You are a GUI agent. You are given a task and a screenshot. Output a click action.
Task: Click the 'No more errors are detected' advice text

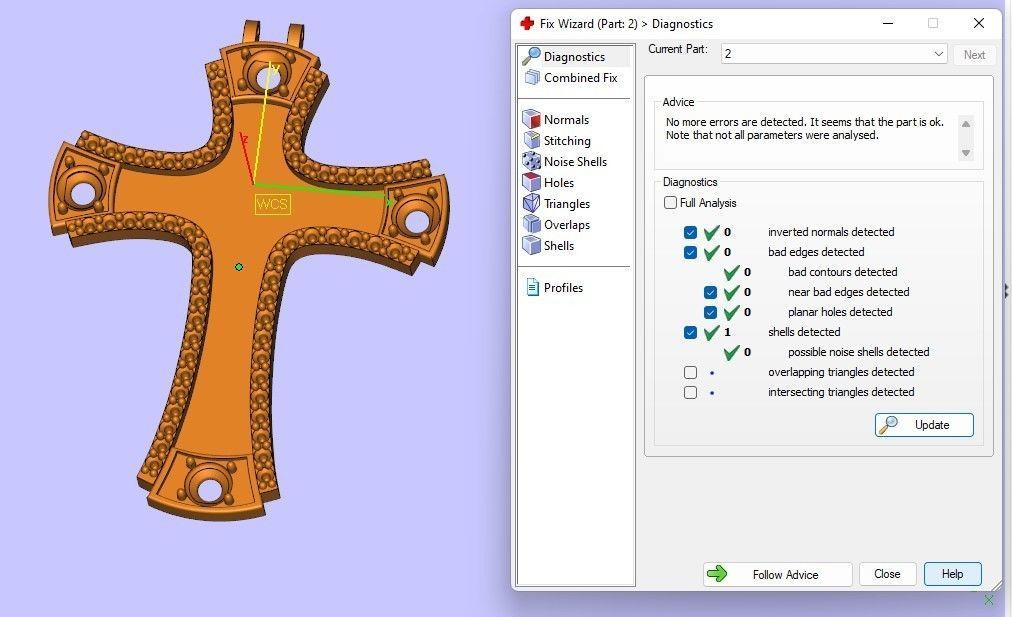[804, 128]
